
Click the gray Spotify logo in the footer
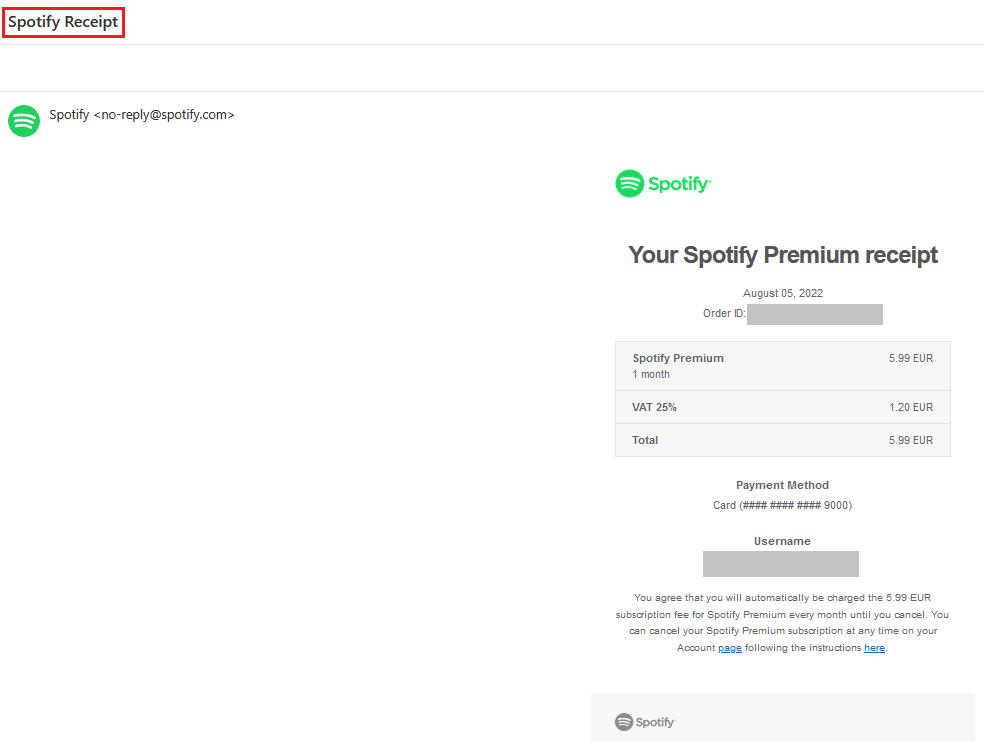pyautogui.click(x=645, y=722)
